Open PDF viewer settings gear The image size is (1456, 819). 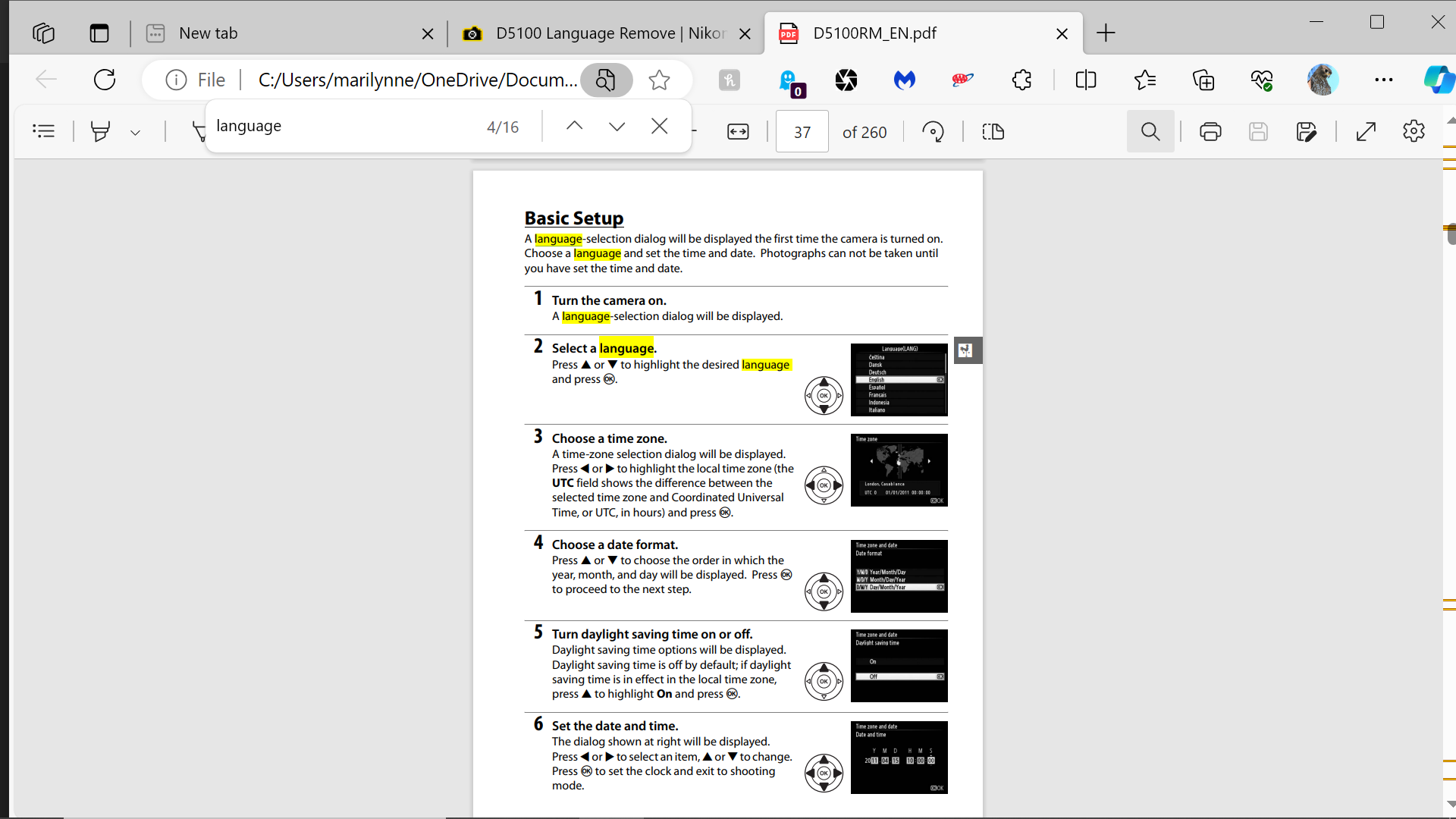coord(1414,131)
